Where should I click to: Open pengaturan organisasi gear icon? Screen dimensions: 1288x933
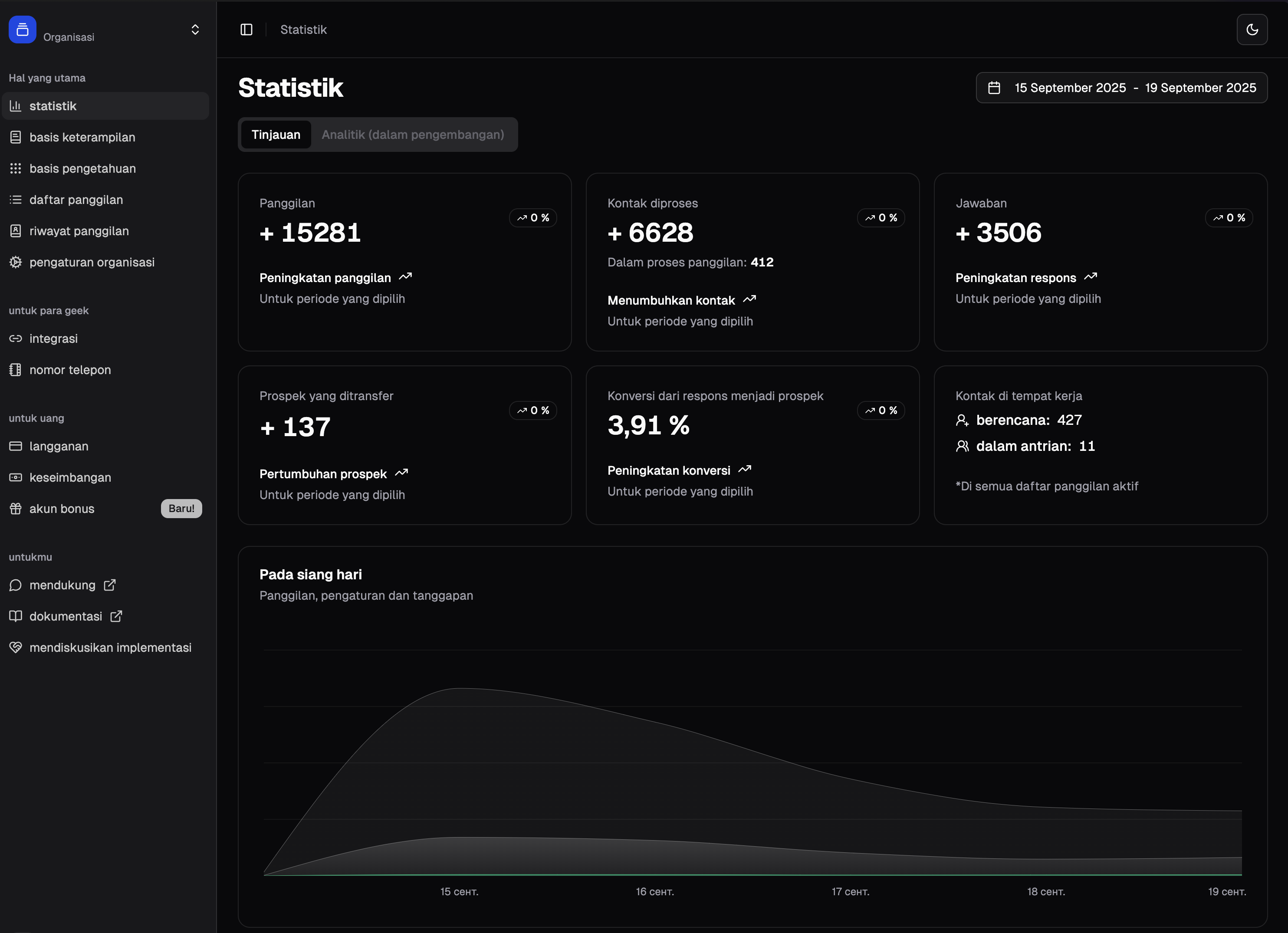15,263
